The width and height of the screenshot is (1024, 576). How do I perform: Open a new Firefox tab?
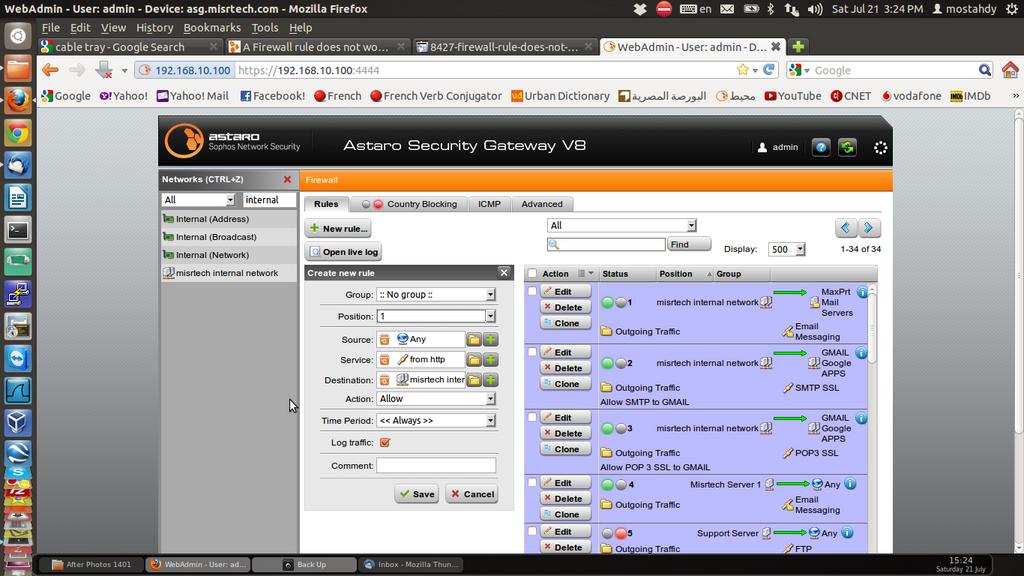pos(797,46)
